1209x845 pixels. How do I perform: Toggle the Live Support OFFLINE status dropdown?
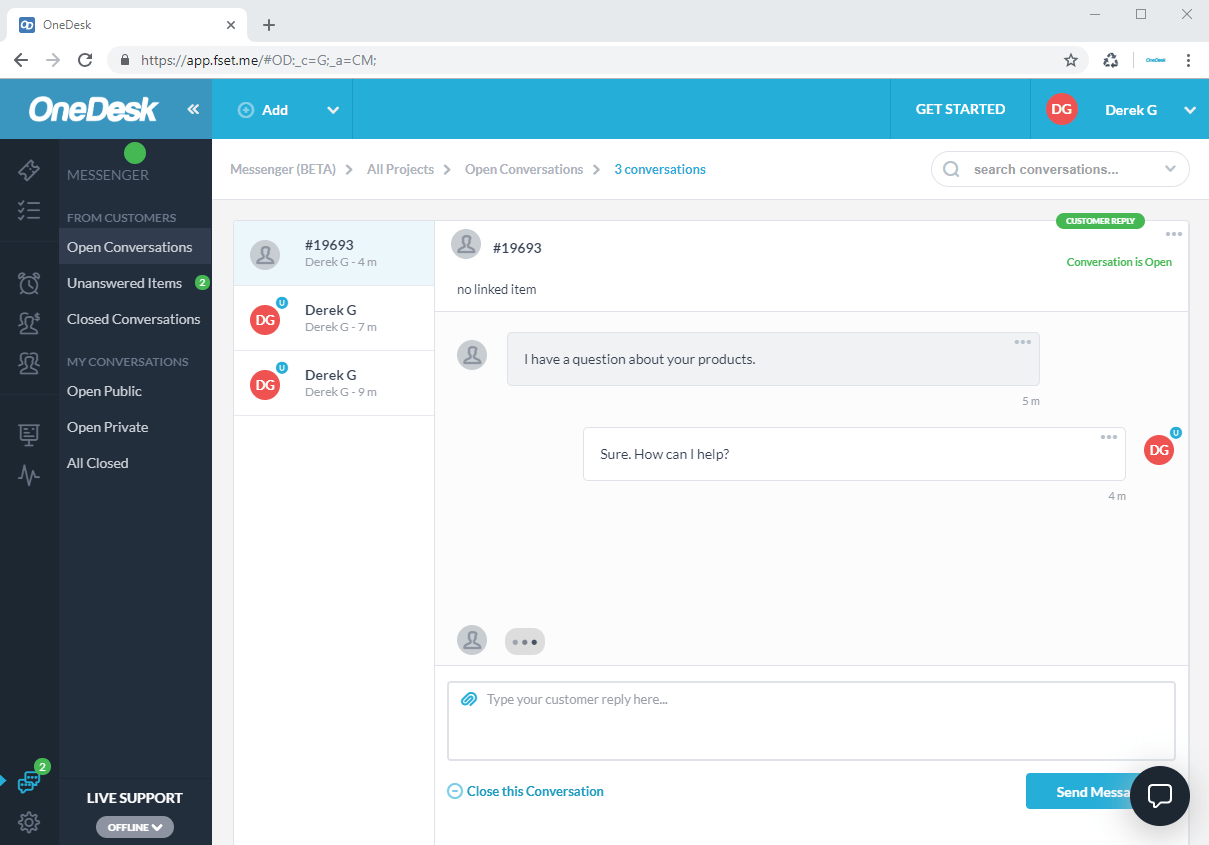[135, 827]
